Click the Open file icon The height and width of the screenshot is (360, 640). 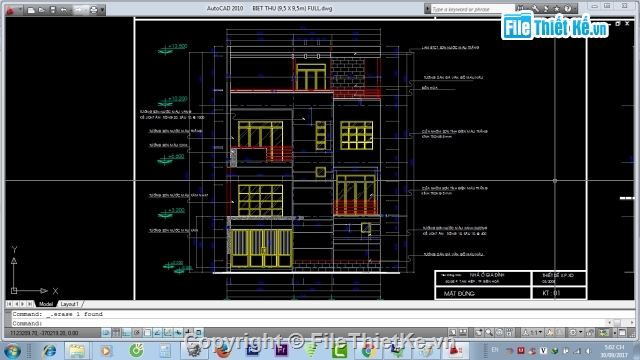pos(42,10)
